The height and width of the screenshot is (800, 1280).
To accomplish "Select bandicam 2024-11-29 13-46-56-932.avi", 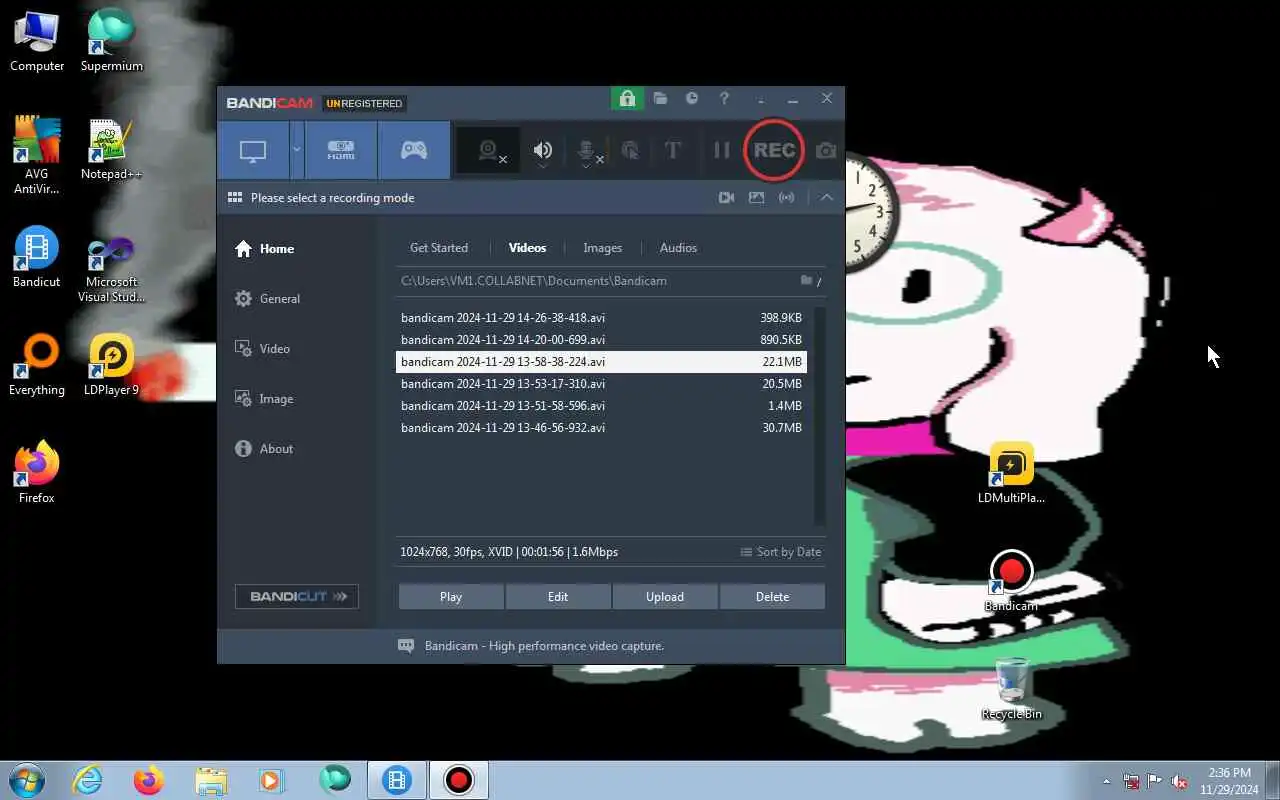I will coord(601,428).
